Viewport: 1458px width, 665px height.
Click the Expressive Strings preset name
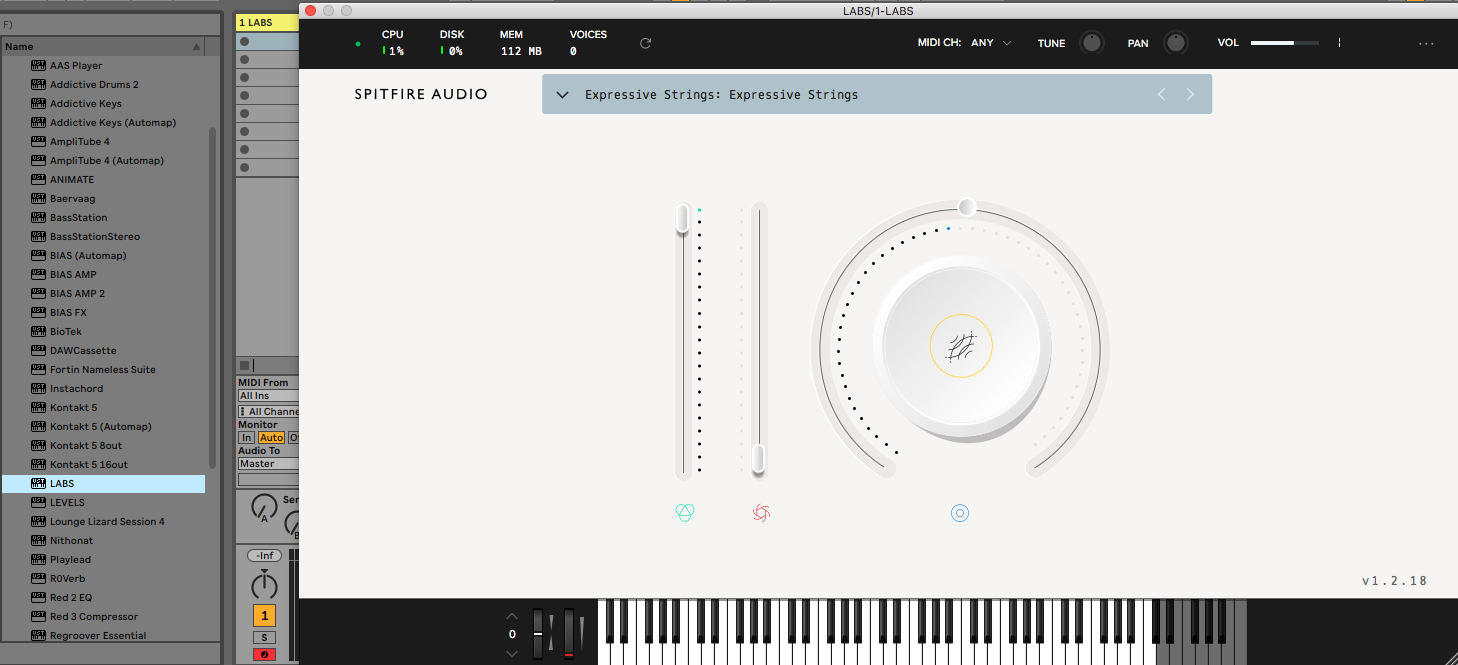pos(721,95)
